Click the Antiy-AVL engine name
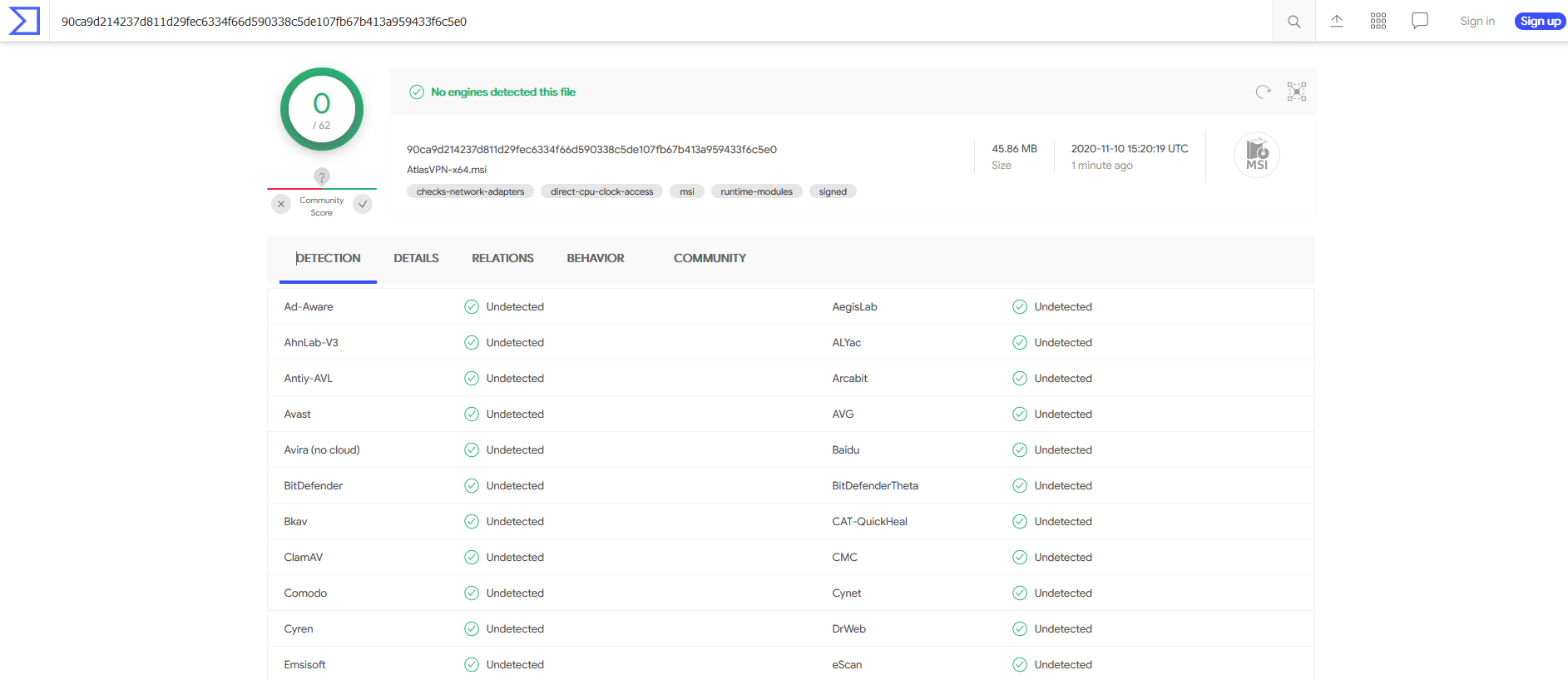 click(x=308, y=378)
